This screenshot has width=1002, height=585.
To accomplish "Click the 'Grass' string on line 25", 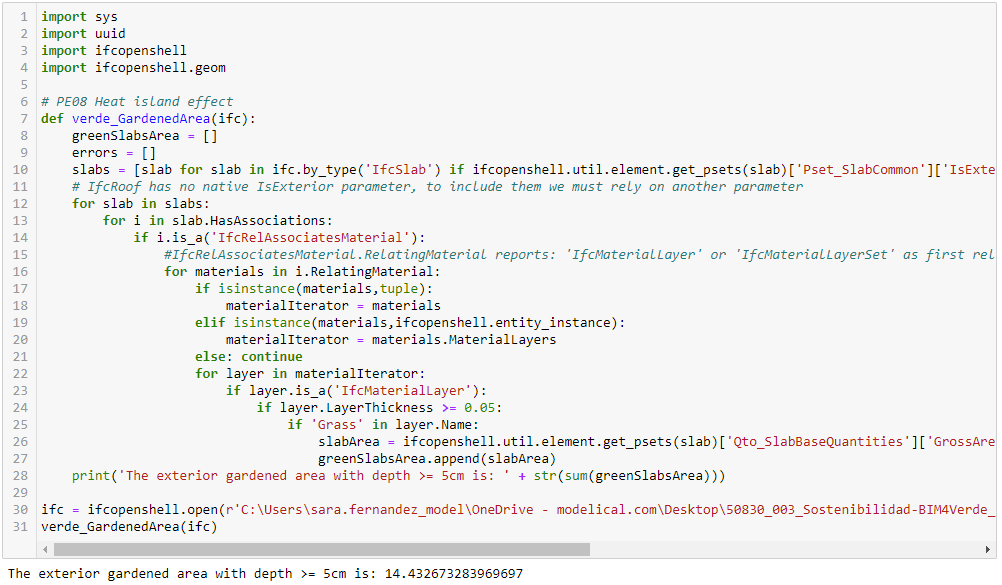I will coord(337,425).
